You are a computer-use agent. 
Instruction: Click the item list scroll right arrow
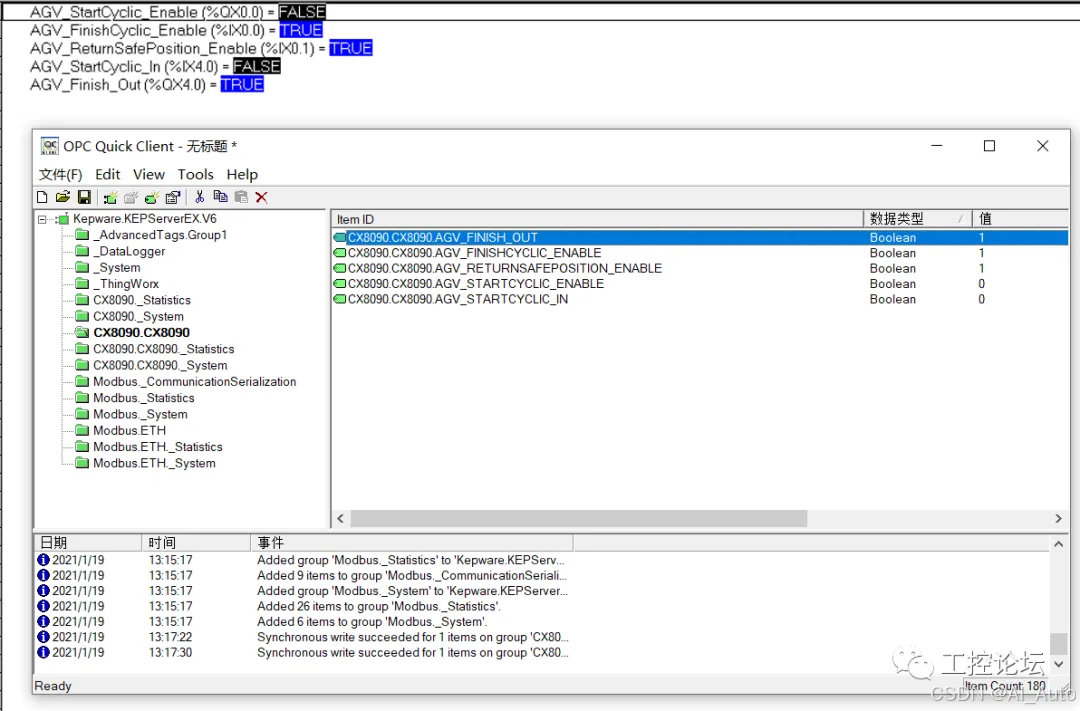click(x=1059, y=518)
